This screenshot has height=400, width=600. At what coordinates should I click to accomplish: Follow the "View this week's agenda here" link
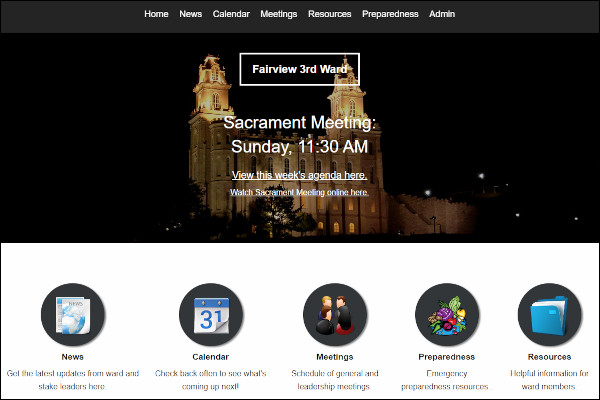(x=299, y=175)
